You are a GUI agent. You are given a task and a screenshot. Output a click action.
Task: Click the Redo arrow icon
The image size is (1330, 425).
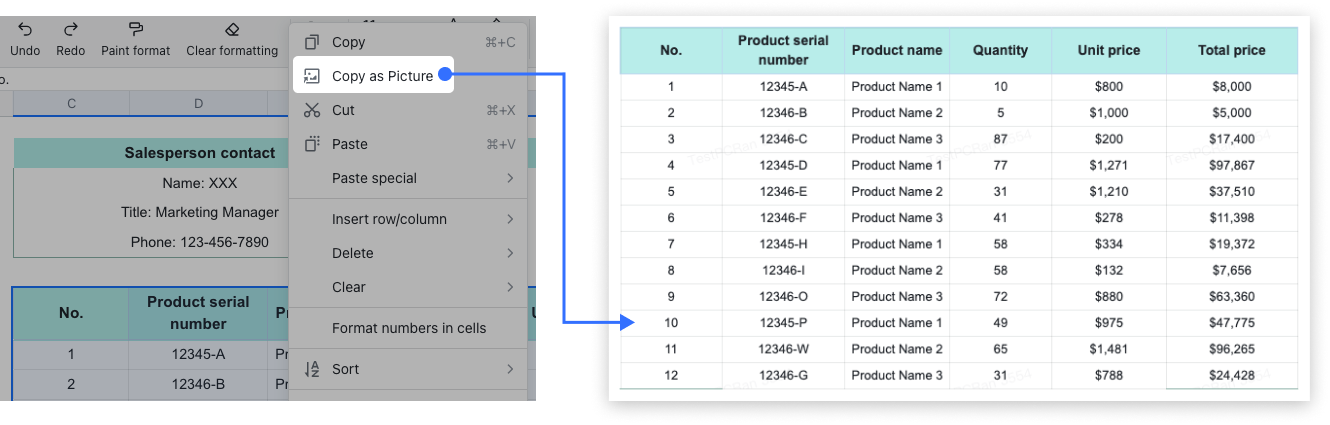click(70, 30)
